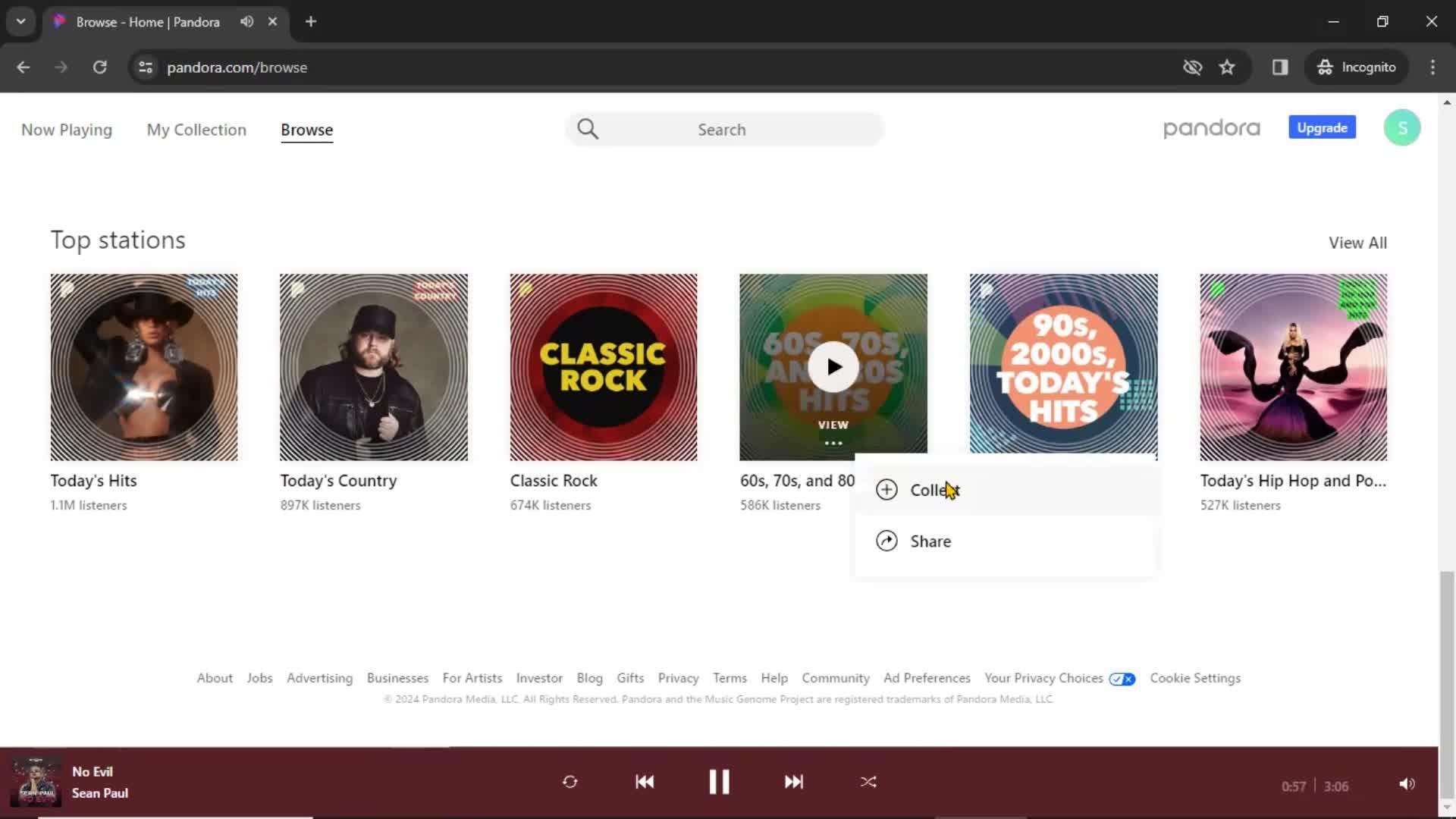Click the three-dots menu on station

coord(833,443)
